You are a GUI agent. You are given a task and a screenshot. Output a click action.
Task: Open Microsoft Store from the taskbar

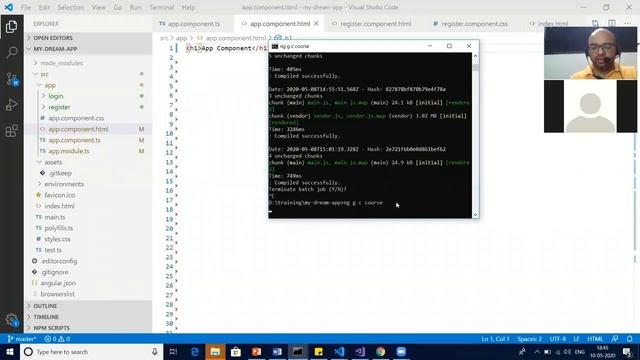(236, 351)
